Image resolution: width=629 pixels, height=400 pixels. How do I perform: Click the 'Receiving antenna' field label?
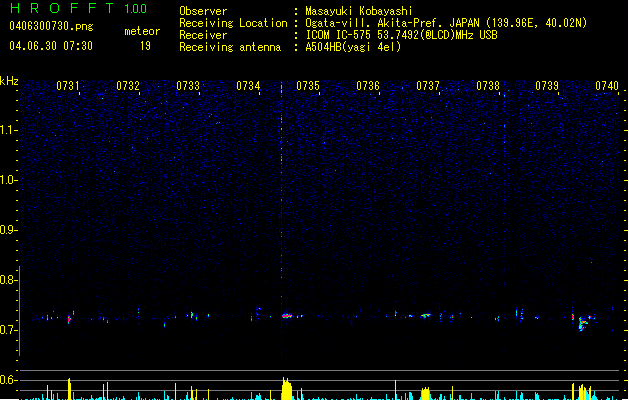click(230, 47)
